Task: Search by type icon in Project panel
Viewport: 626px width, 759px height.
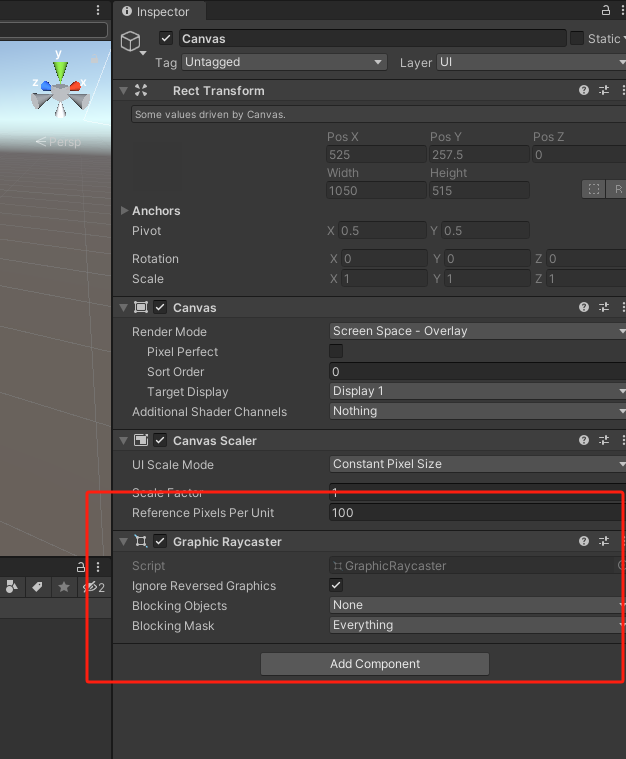Action: click(12, 587)
